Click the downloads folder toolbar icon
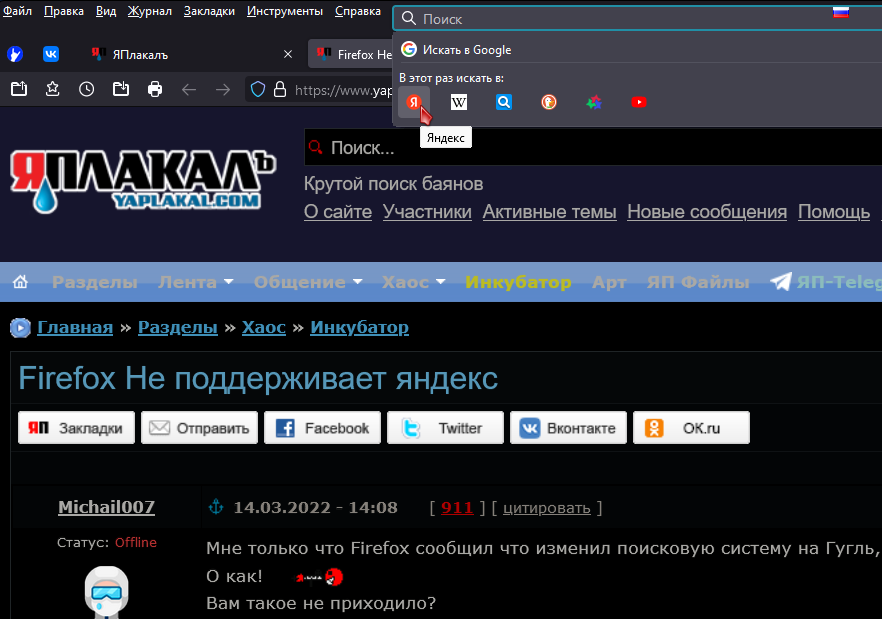Screen dimensions: 882x619 click(x=121, y=89)
